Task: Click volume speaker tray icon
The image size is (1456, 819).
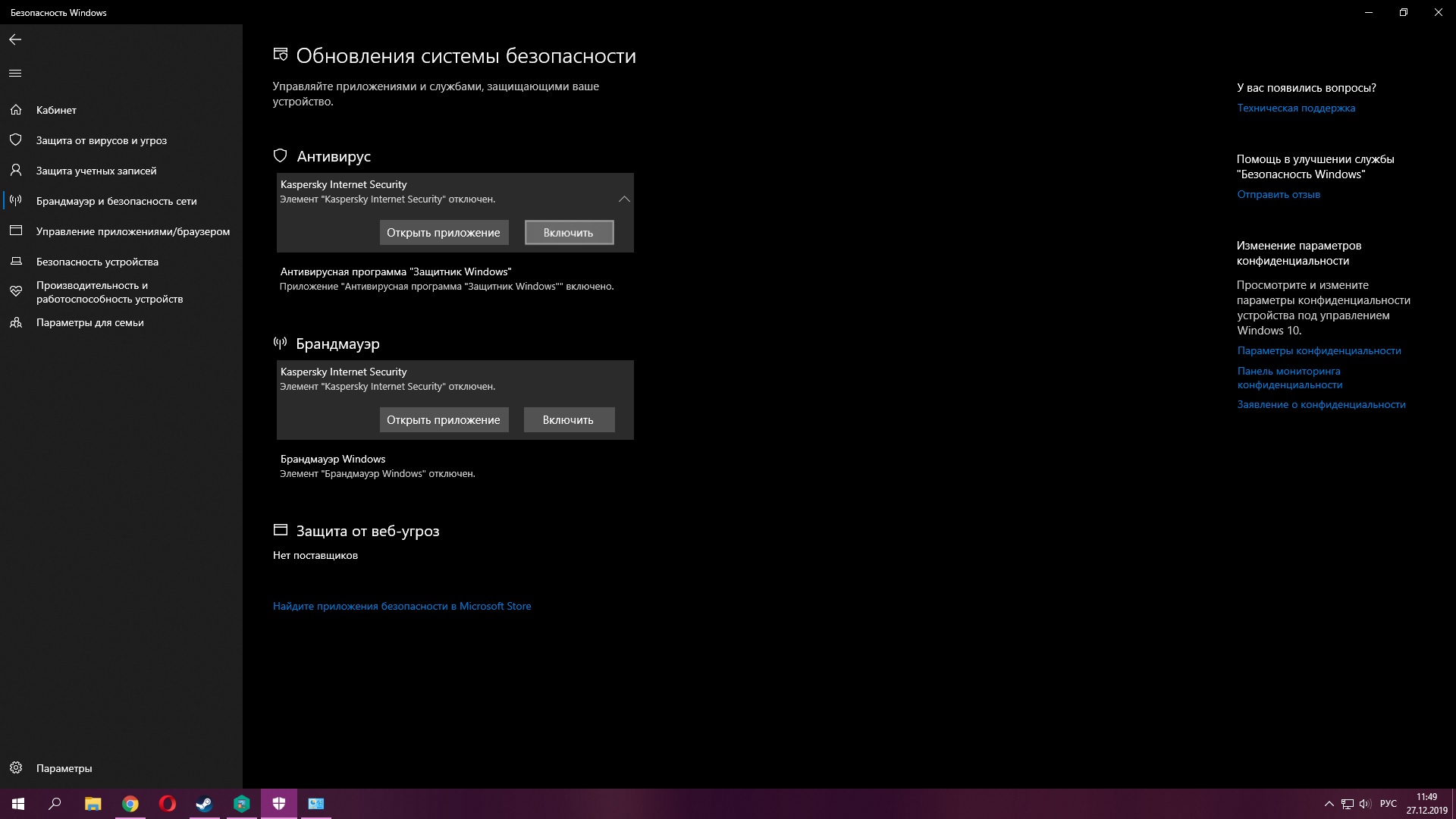Action: 1365,804
